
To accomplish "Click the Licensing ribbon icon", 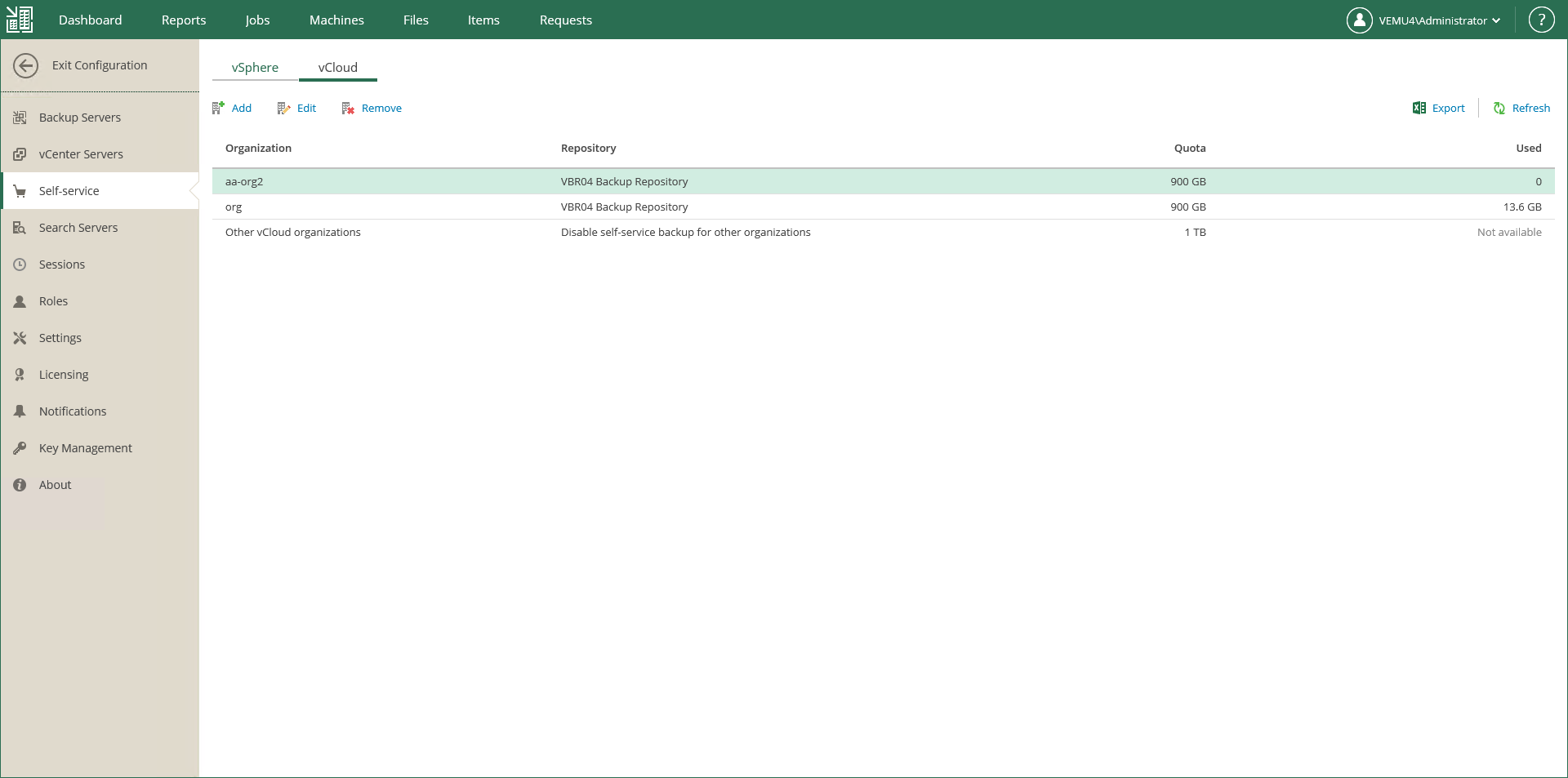I will click(x=20, y=375).
